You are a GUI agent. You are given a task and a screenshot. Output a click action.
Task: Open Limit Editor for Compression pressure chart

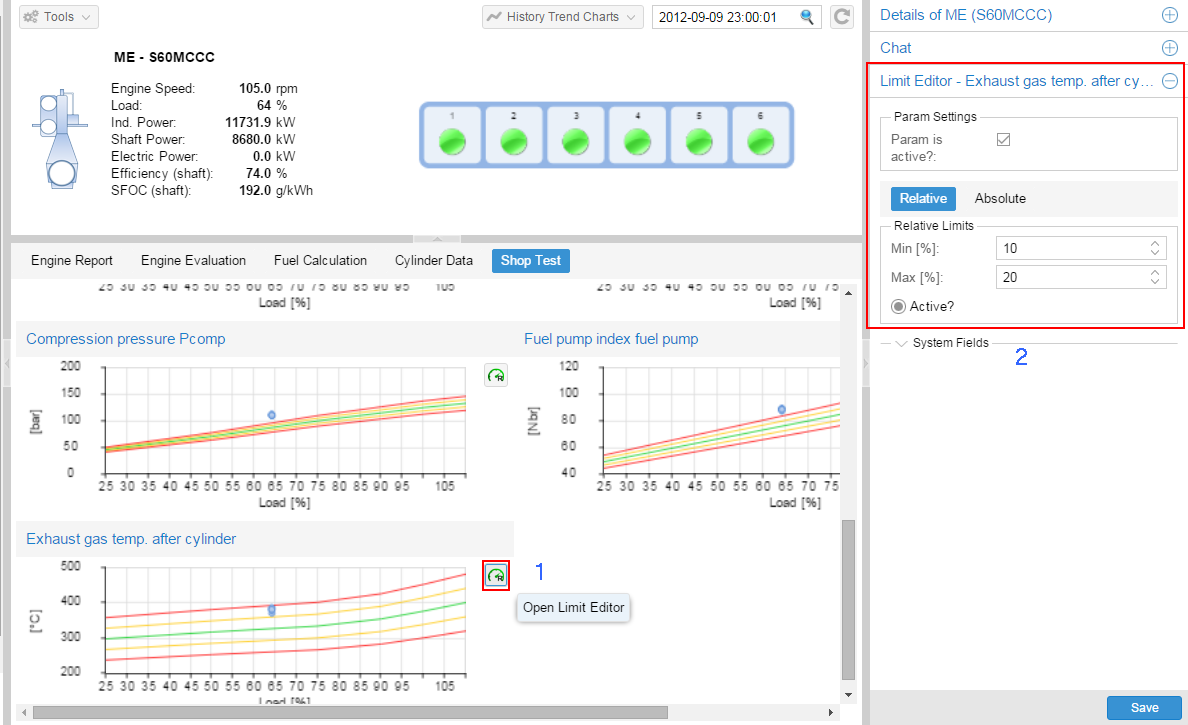point(496,376)
